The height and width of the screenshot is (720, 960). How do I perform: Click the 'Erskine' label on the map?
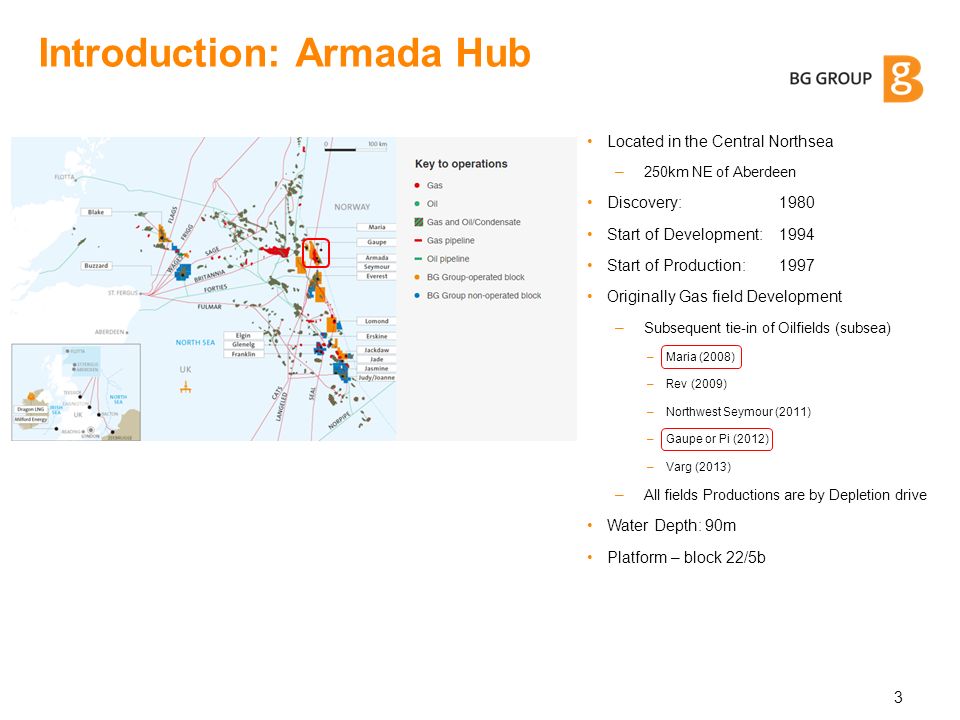(377, 336)
